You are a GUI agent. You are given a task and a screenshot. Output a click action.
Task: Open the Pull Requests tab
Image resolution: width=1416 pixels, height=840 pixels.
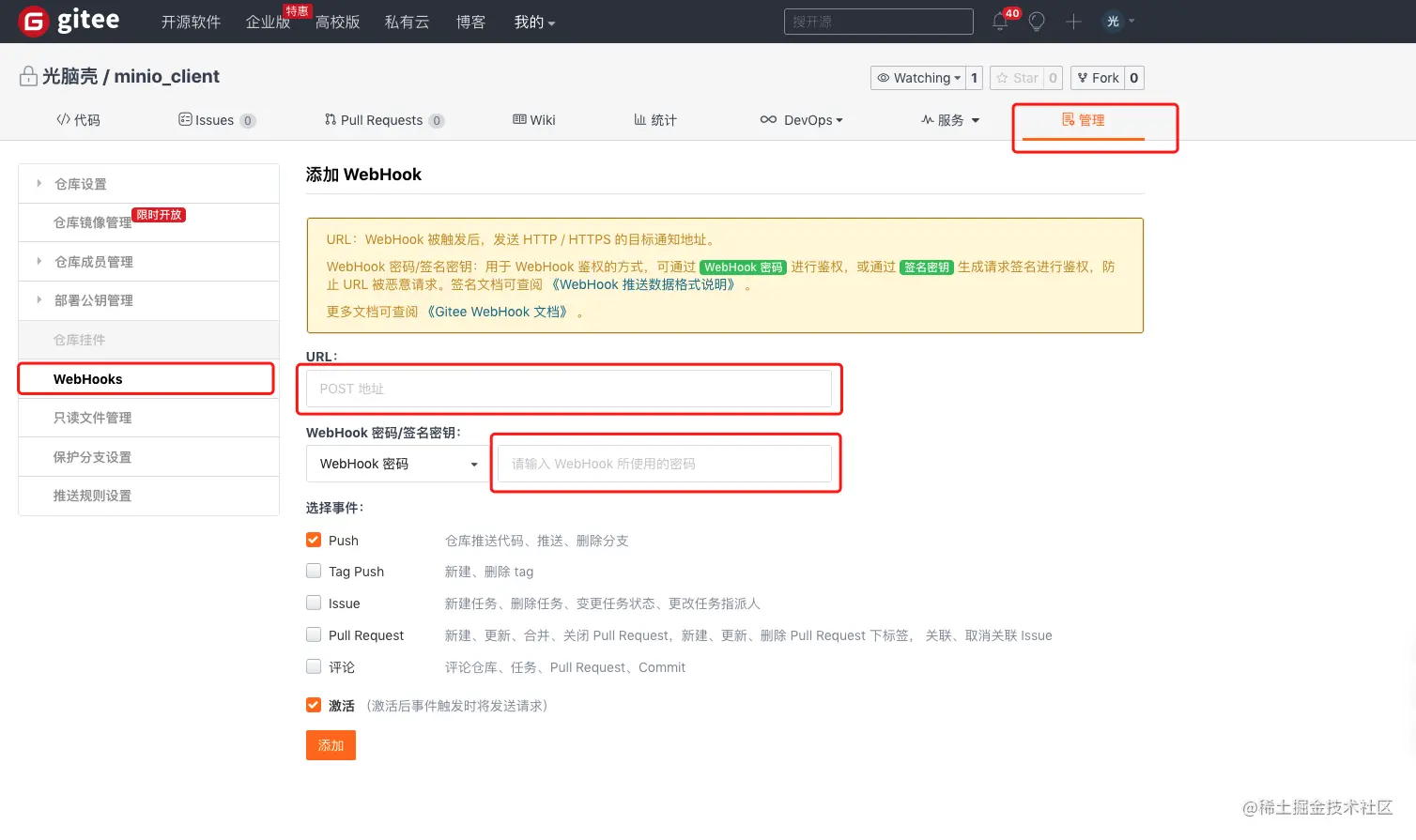384,120
